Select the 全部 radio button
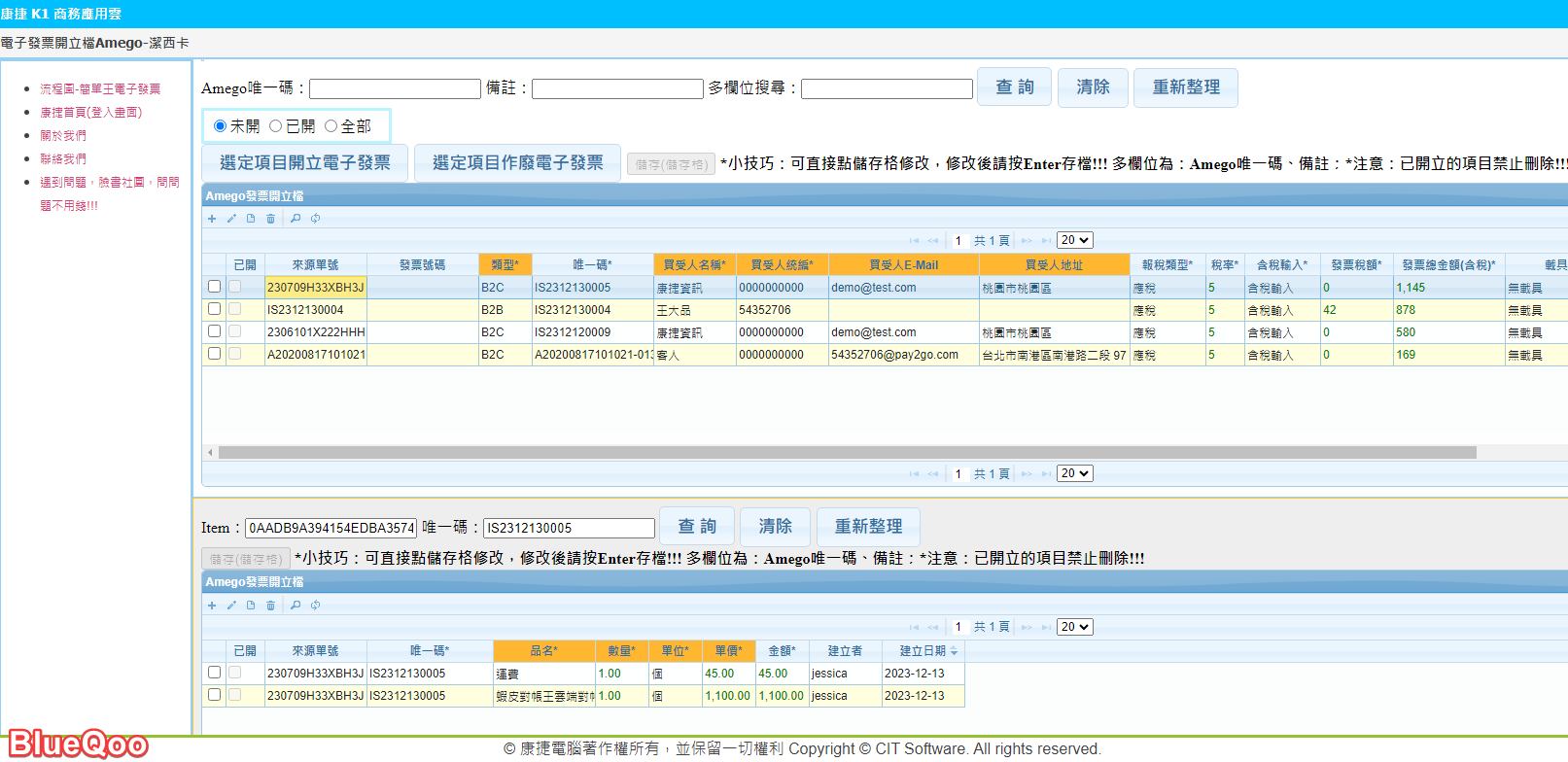The image size is (1568, 762). 331,126
